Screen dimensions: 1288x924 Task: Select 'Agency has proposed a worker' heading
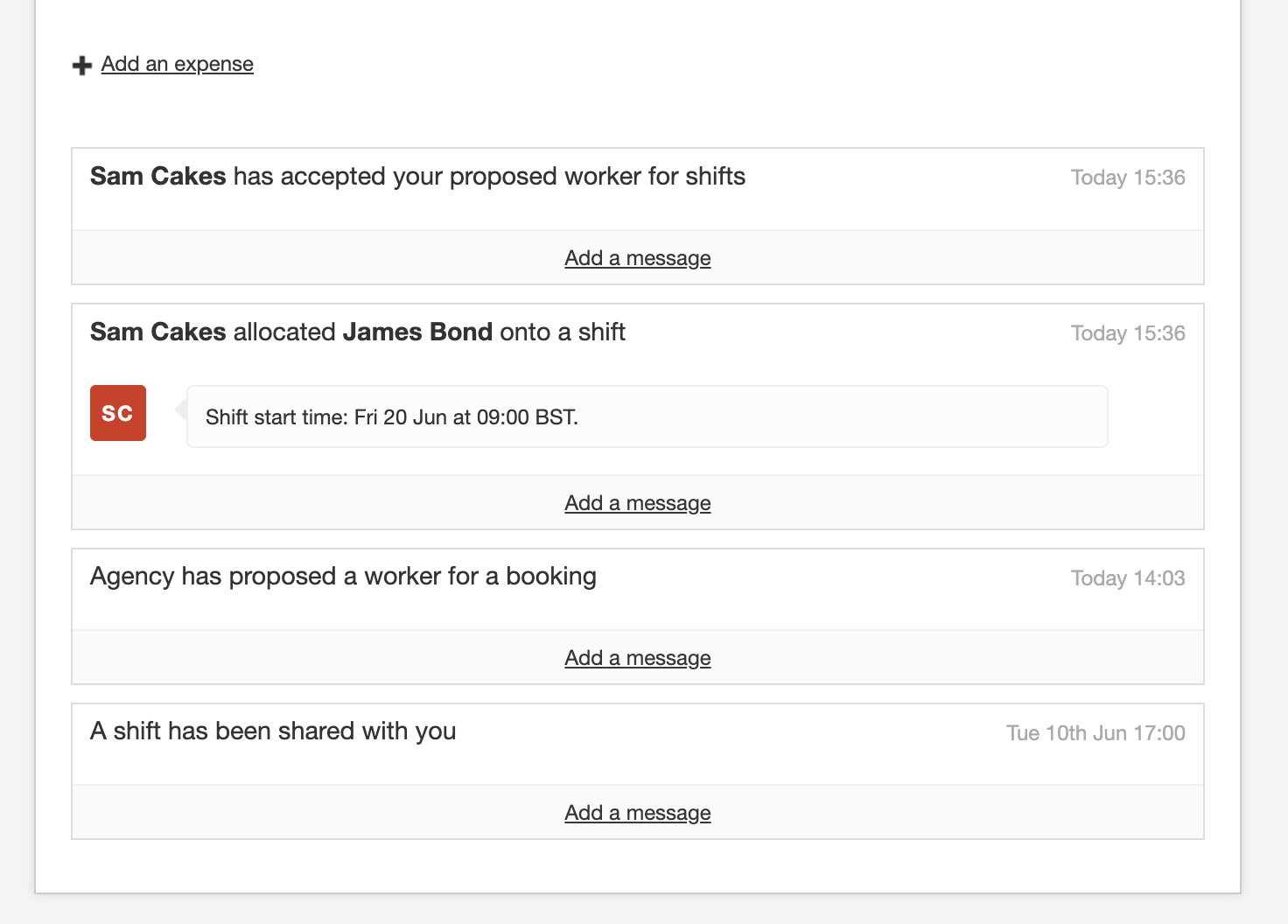343,577
